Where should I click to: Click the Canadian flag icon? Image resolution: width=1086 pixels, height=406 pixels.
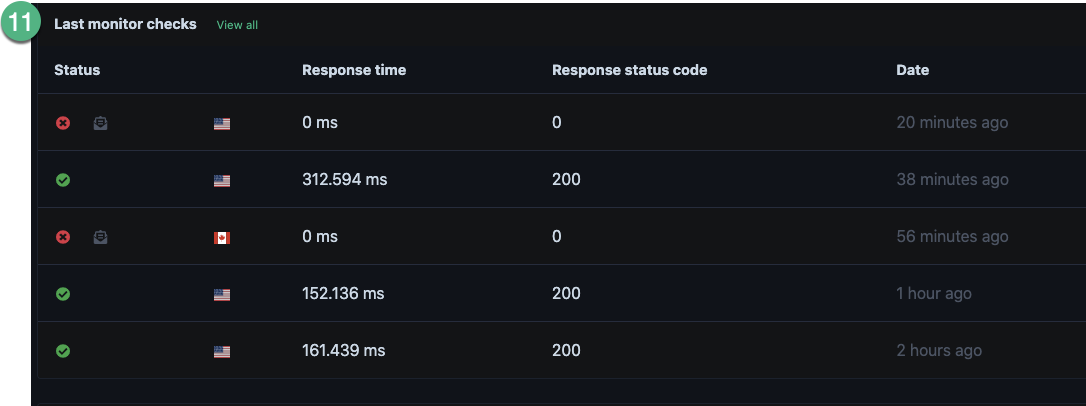pyautogui.click(x=222, y=238)
